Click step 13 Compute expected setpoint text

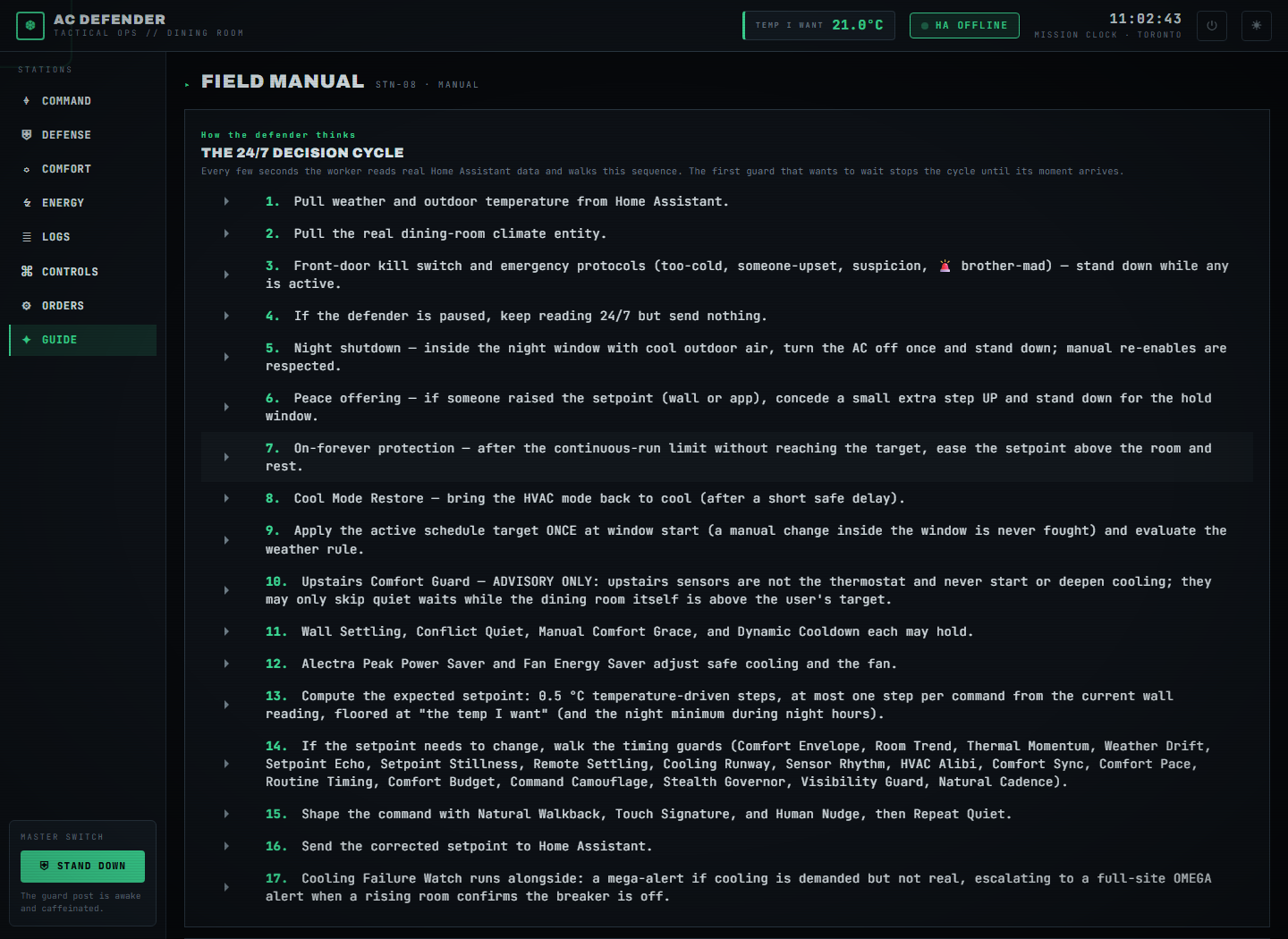tap(719, 705)
